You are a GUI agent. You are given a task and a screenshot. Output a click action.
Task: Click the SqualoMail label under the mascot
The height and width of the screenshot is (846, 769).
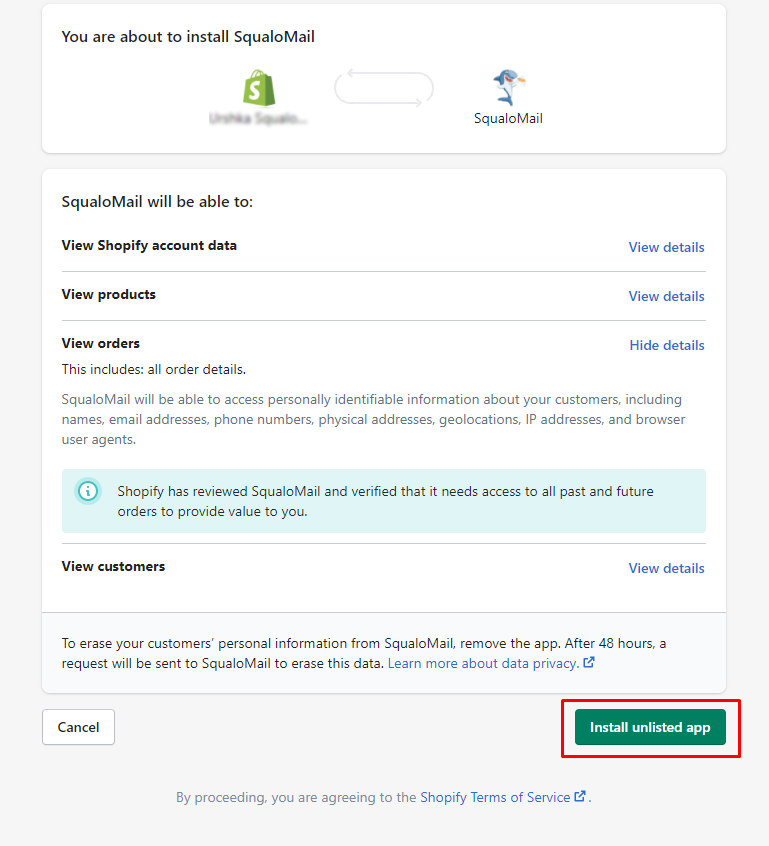(x=508, y=118)
